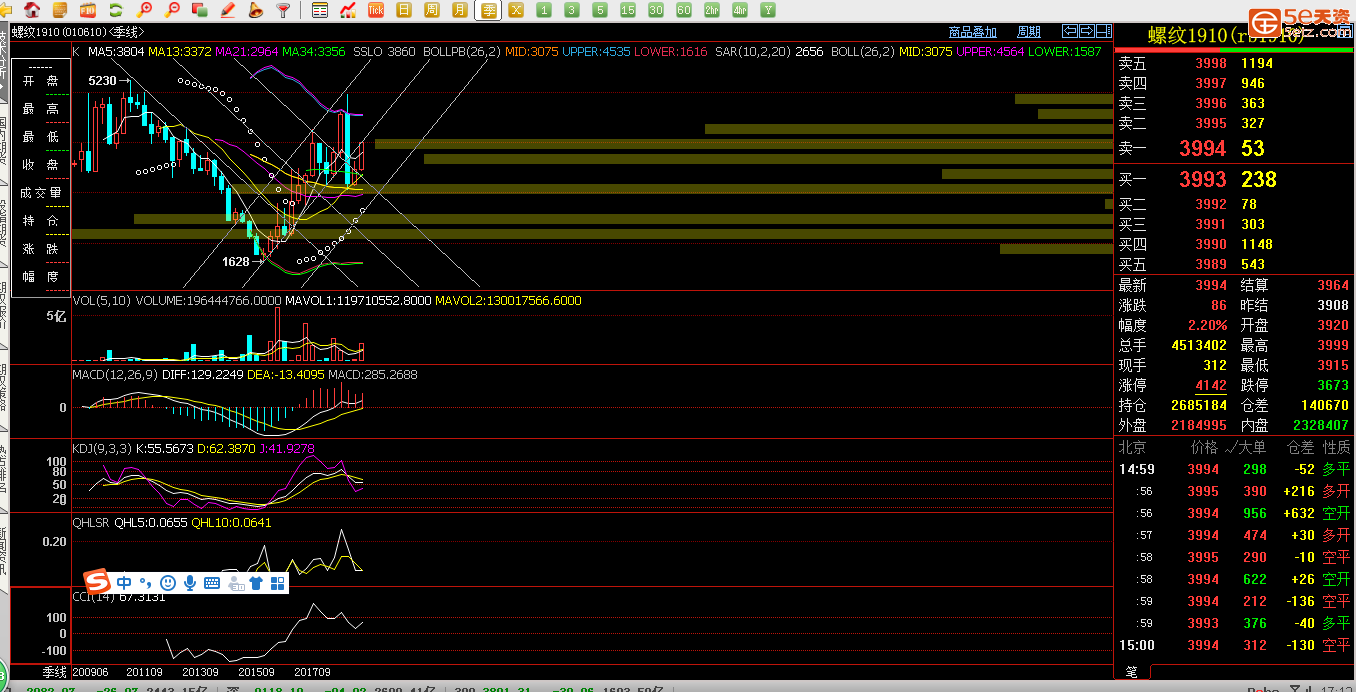Click the green Y period icon
The image size is (1356, 692).
pos(768,10)
